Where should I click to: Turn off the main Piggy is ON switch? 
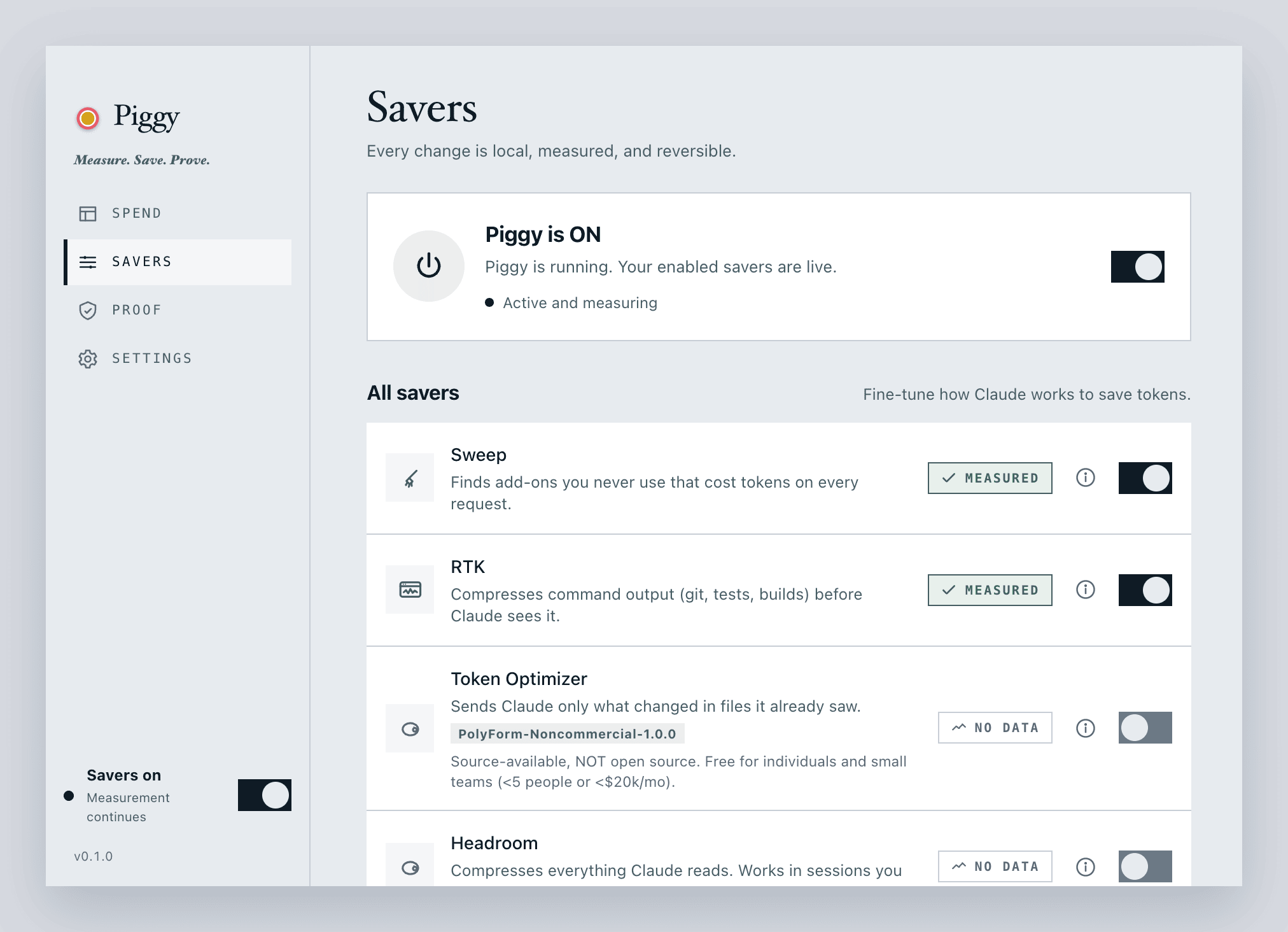[x=1138, y=267]
